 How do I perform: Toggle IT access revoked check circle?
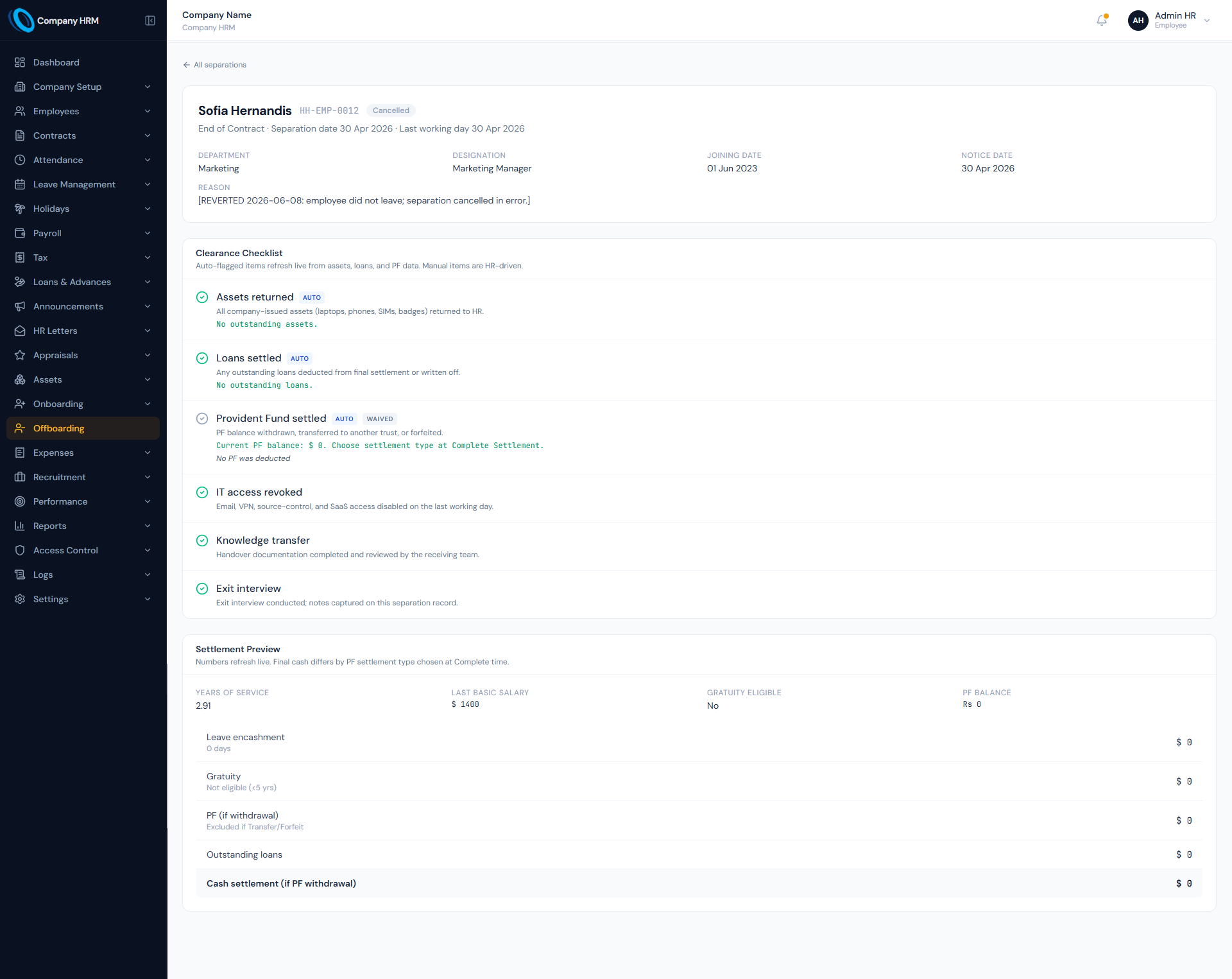pos(202,492)
